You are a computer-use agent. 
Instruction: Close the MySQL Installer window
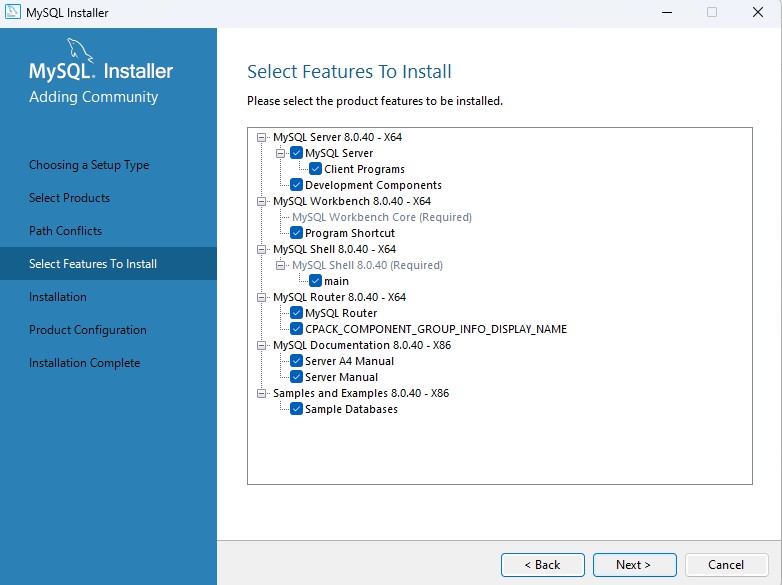(758, 12)
